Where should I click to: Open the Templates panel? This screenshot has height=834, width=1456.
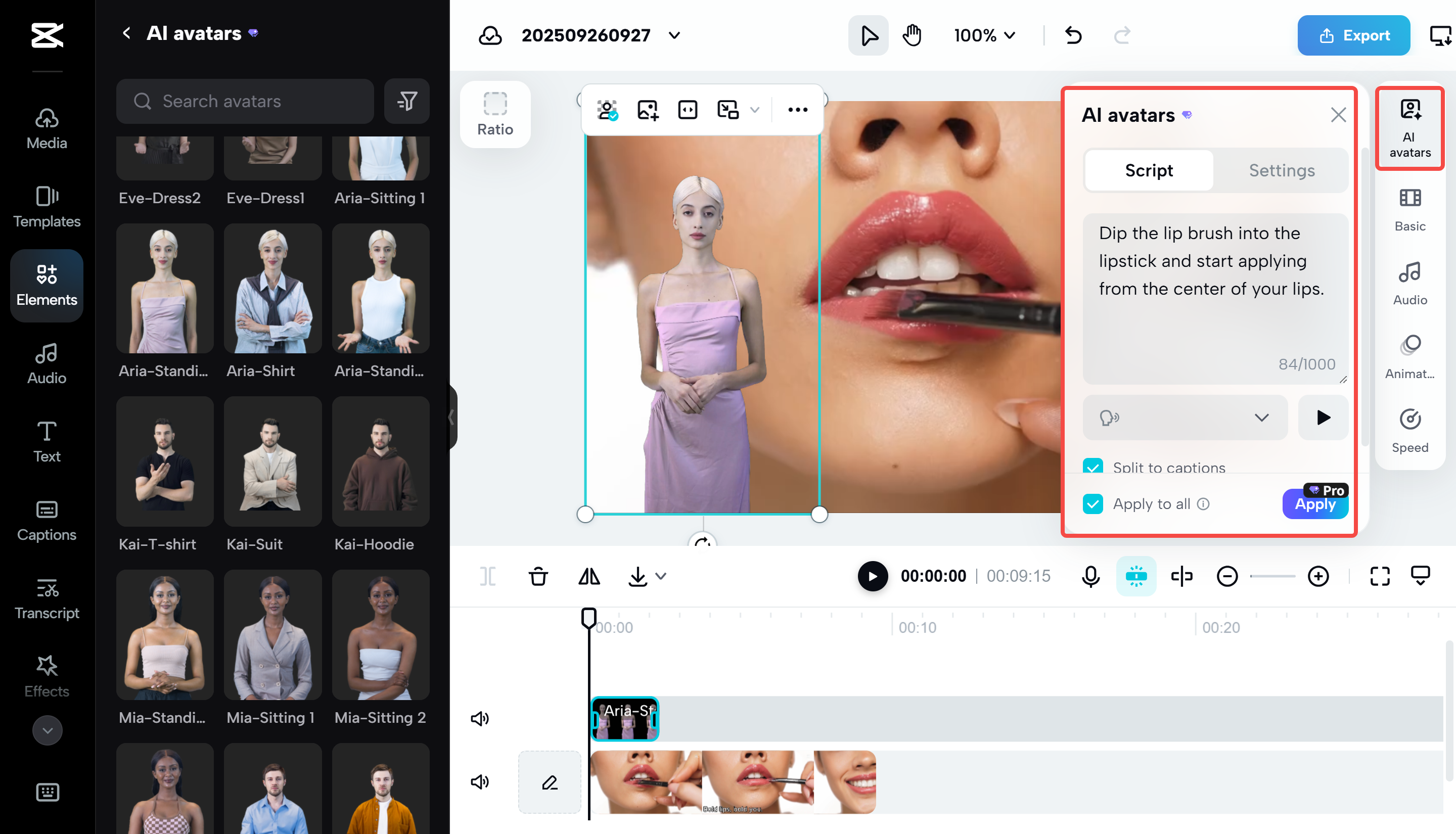click(x=47, y=207)
